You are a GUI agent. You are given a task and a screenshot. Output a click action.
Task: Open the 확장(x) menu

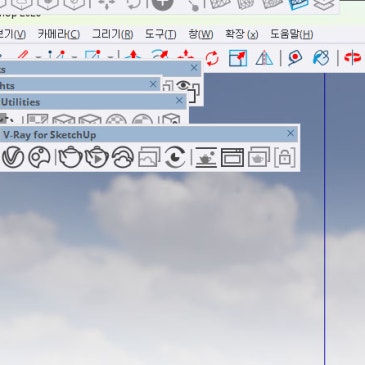pos(242,34)
